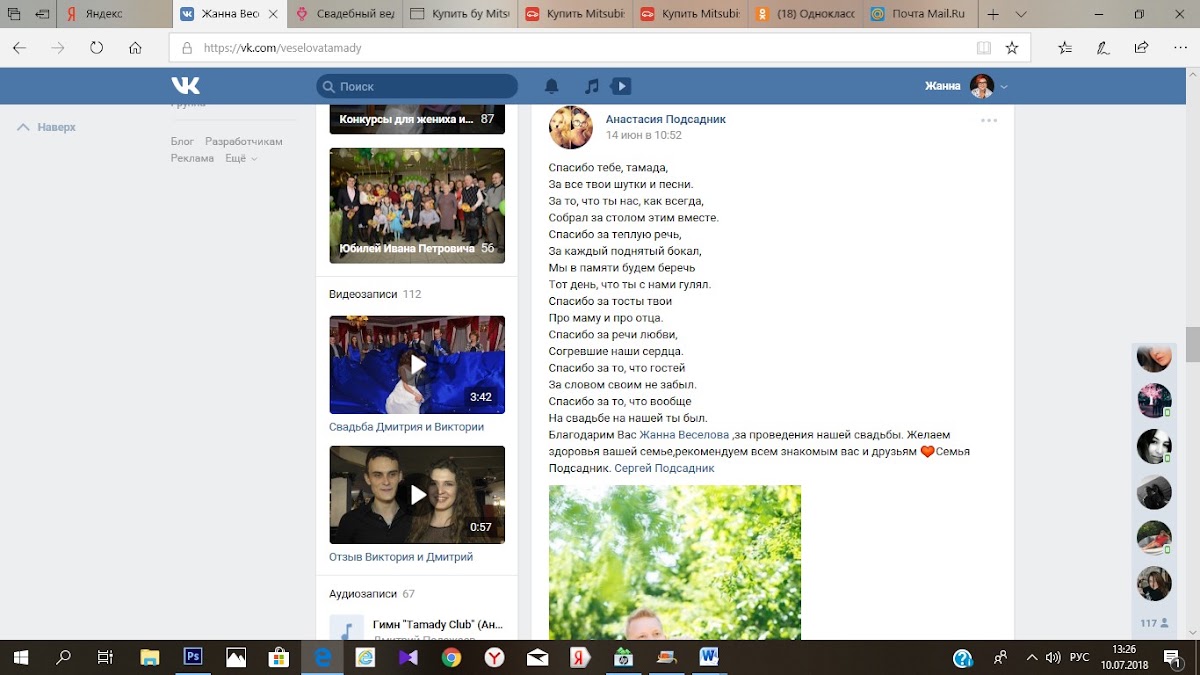Open VK notifications bell
The width and height of the screenshot is (1200, 675).
(x=551, y=86)
